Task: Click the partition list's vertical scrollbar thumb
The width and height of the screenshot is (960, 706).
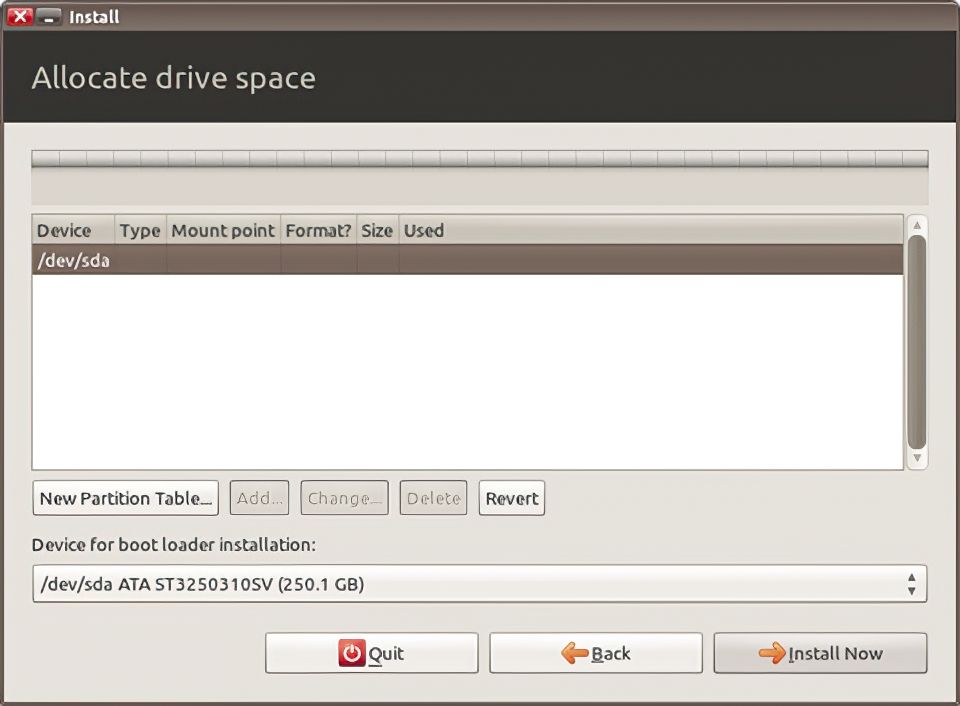Action: coord(916,340)
